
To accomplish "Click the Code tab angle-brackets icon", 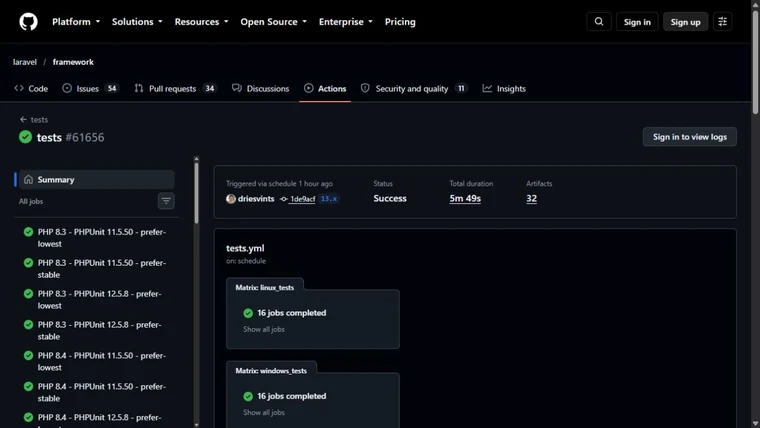I will 19,88.
